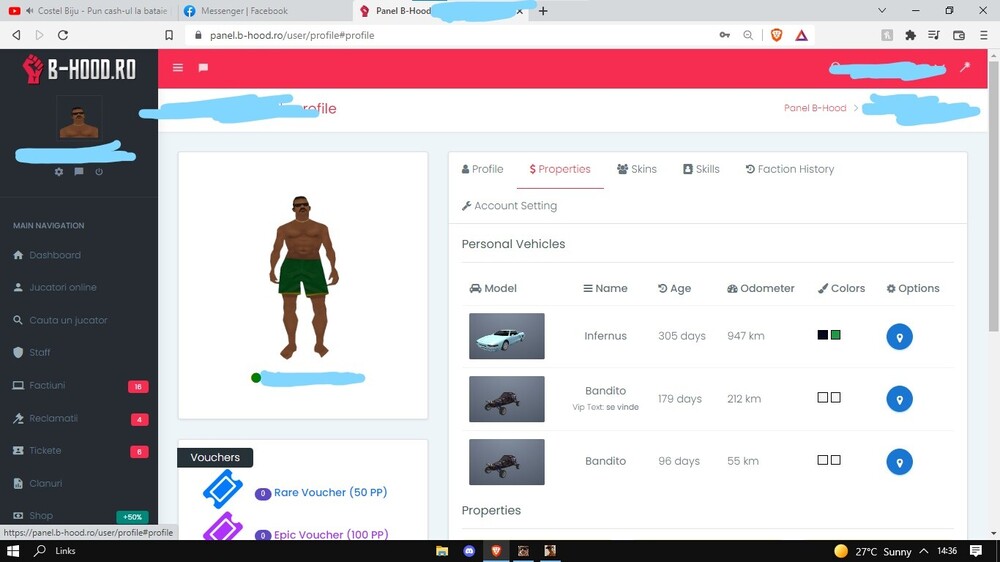Open the Account Setting tab
The width and height of the screenshot is (1000, 562).
[509, 205]
